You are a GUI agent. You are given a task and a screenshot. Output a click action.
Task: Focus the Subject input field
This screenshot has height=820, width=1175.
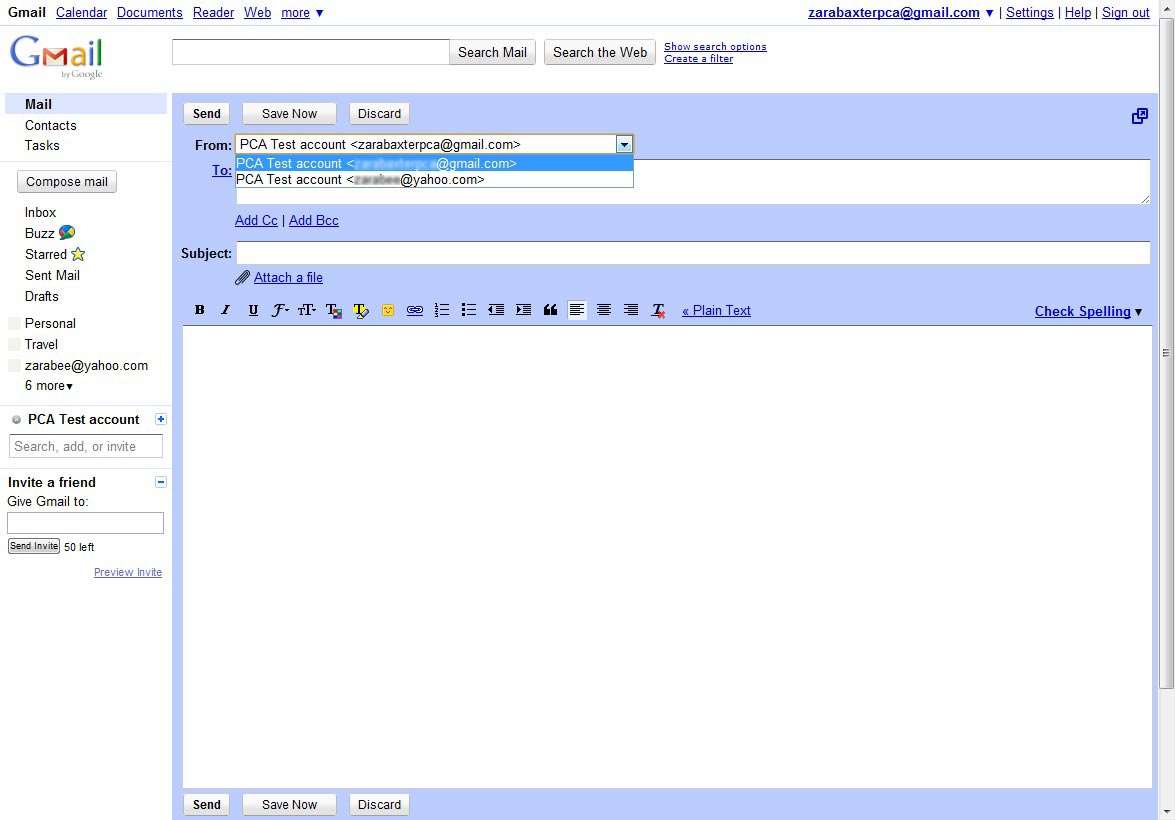(693, 253)
